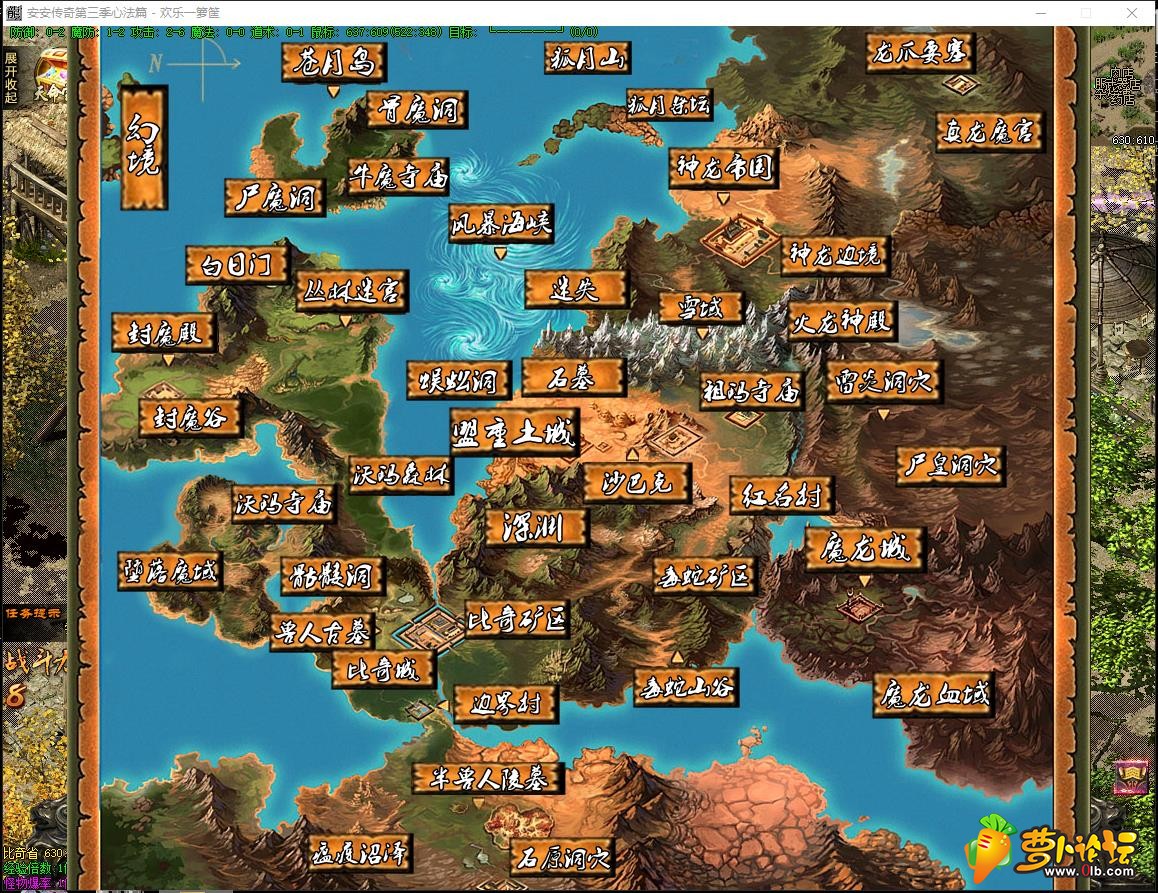Select the 兽人古墓 sign
Viewport: 1158px width, 893px height.
click(323, 632)
